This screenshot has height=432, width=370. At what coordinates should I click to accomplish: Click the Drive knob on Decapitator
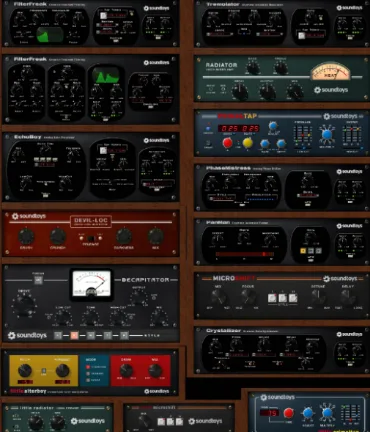coord(25,305)
